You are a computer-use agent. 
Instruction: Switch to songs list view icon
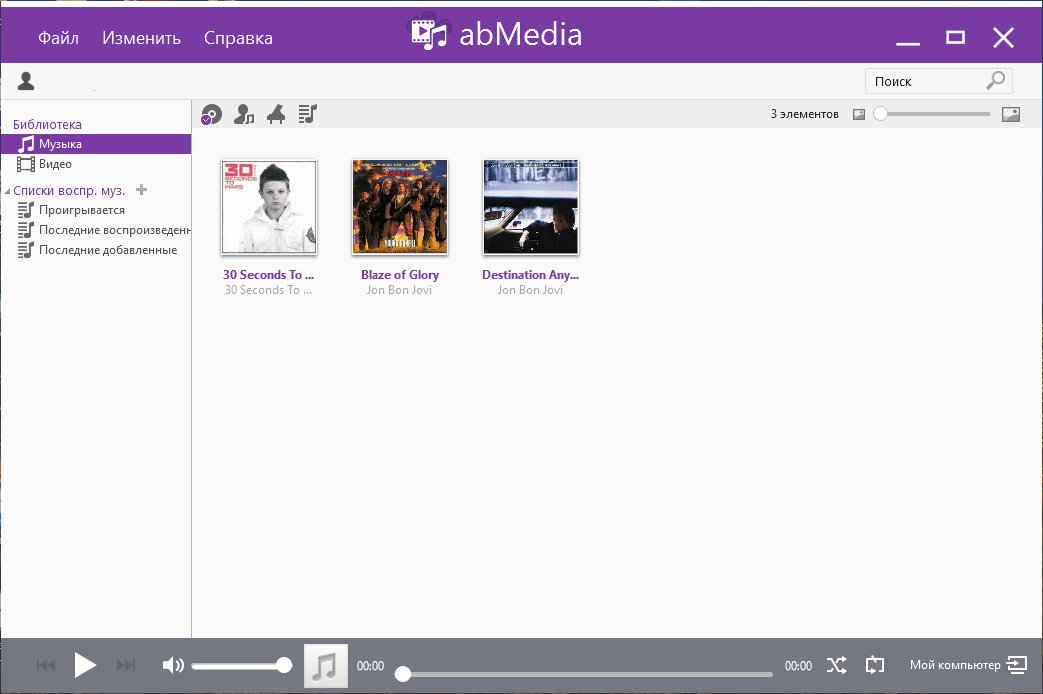307,114
